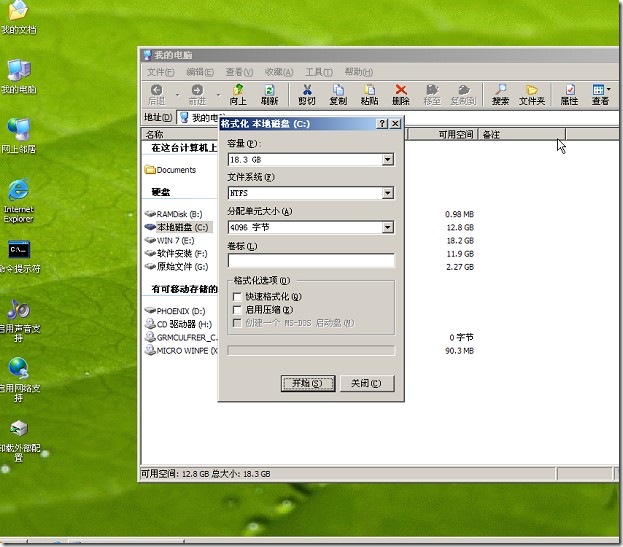This screenshot has height=547, width=623.
Task: Select the 启用网络支持 desktop icon
Action: pos(19,380)
